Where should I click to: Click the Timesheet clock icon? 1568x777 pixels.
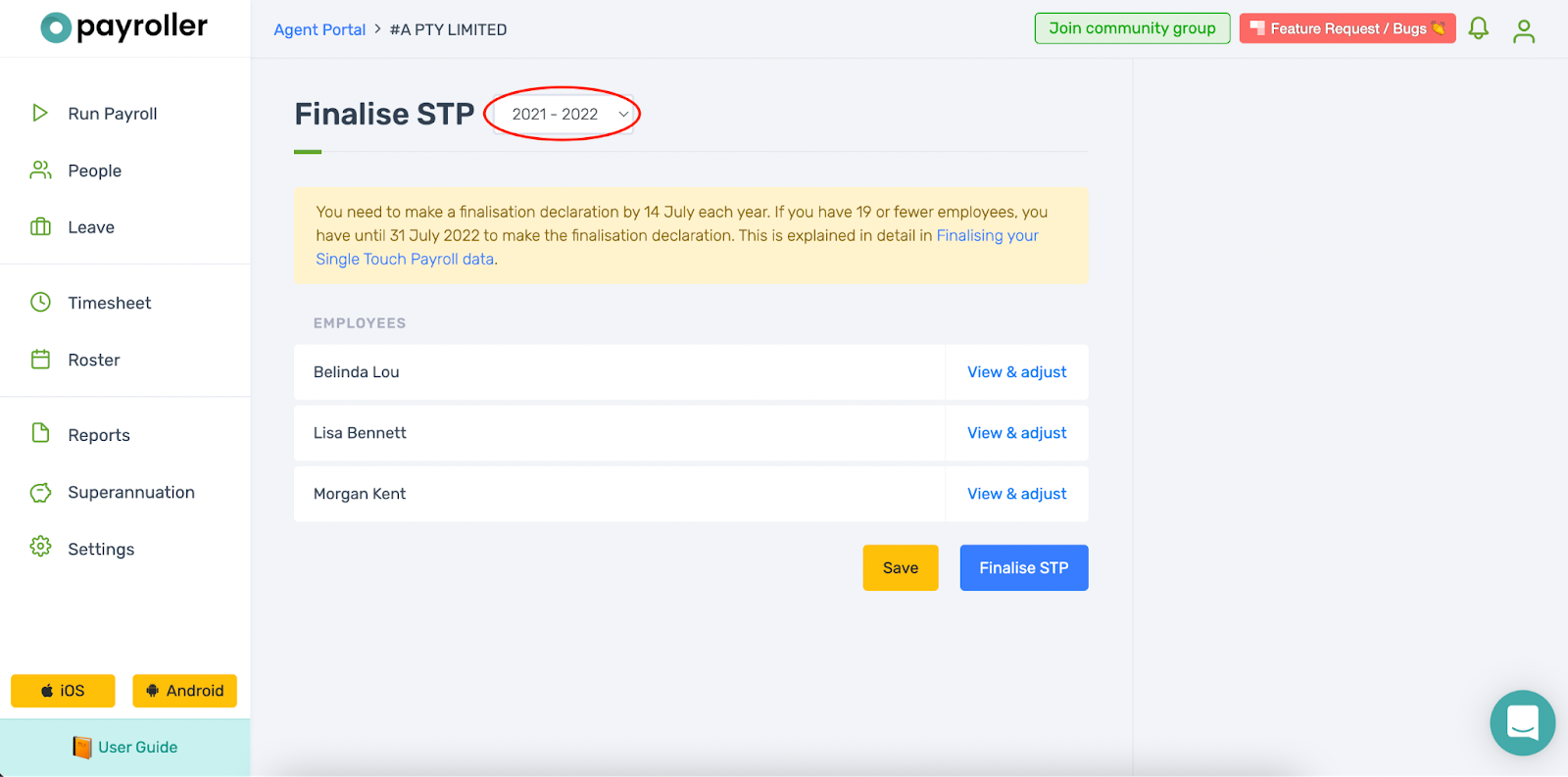pos(40,302)
